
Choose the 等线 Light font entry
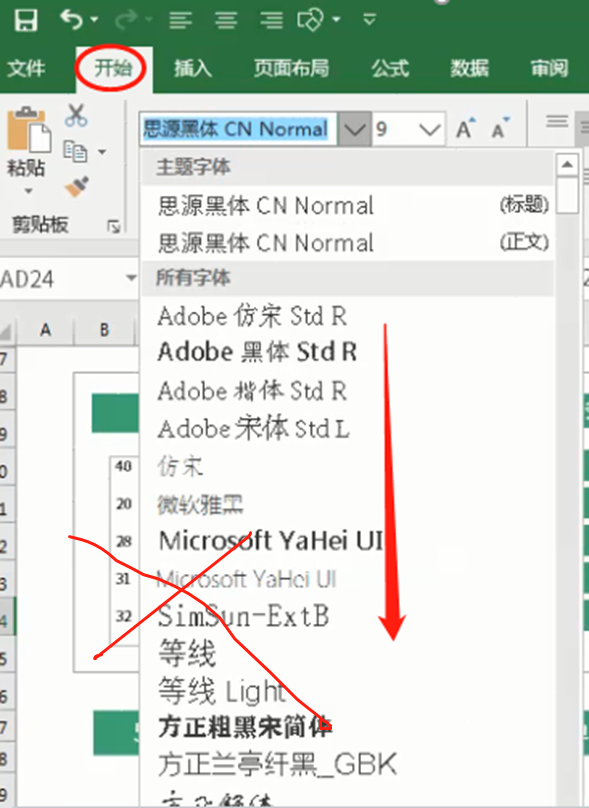(348, 691)
